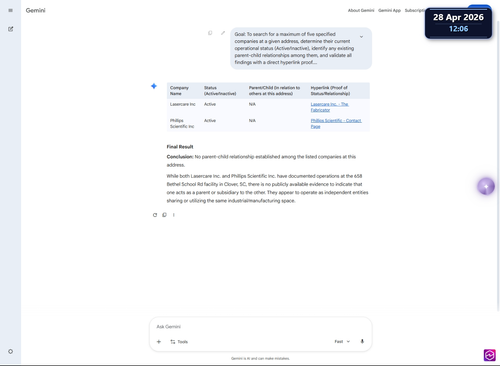500x366 pixels.
Task: Click the Gemini is AI disclaimer text
Action: 260,359
